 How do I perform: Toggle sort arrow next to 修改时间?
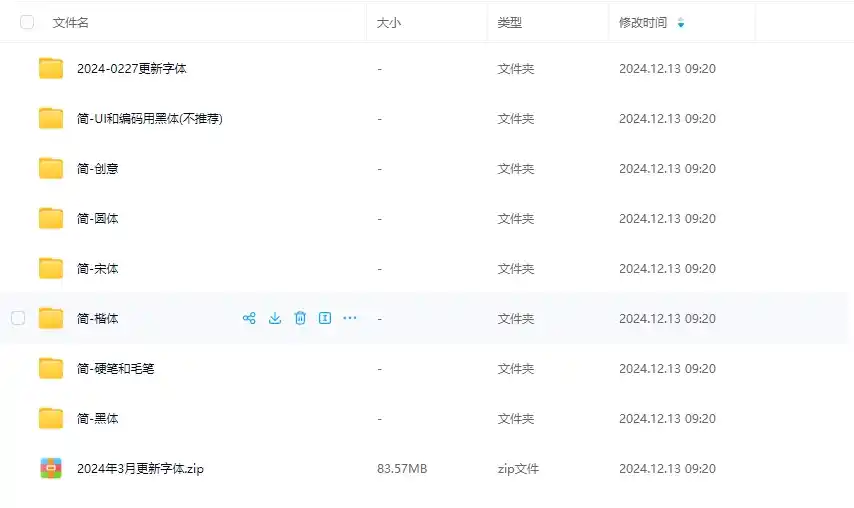tap(681, 22)
